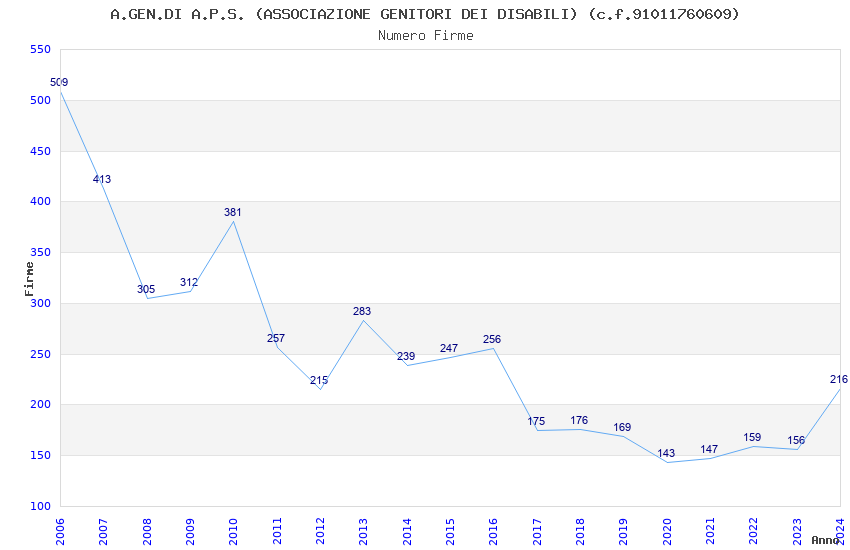Screen dimensions: 850x550
Task: Select the data label 147
Action: coord(709,449)
